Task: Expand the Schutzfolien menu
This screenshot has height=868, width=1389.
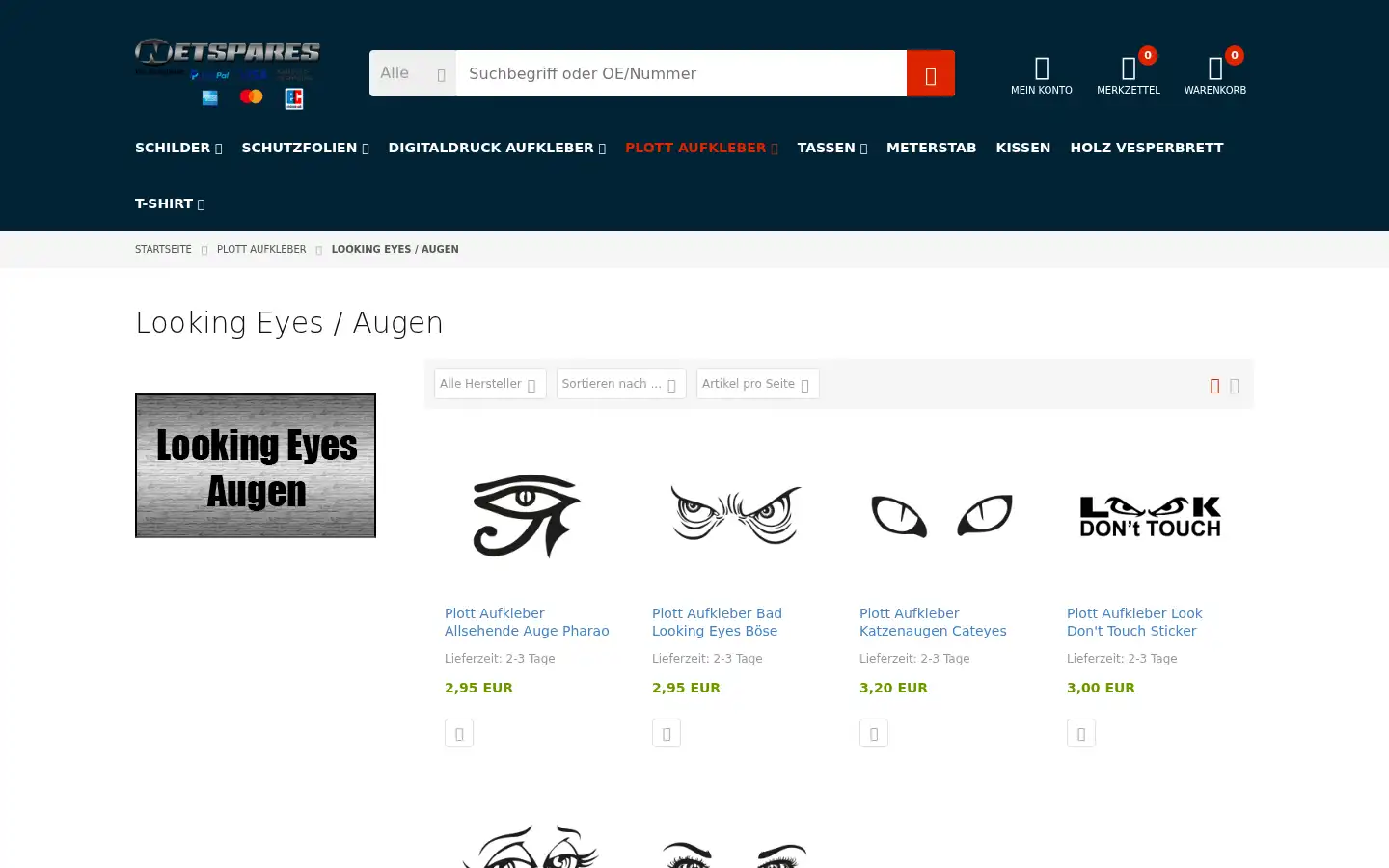Action: point(305,148)
